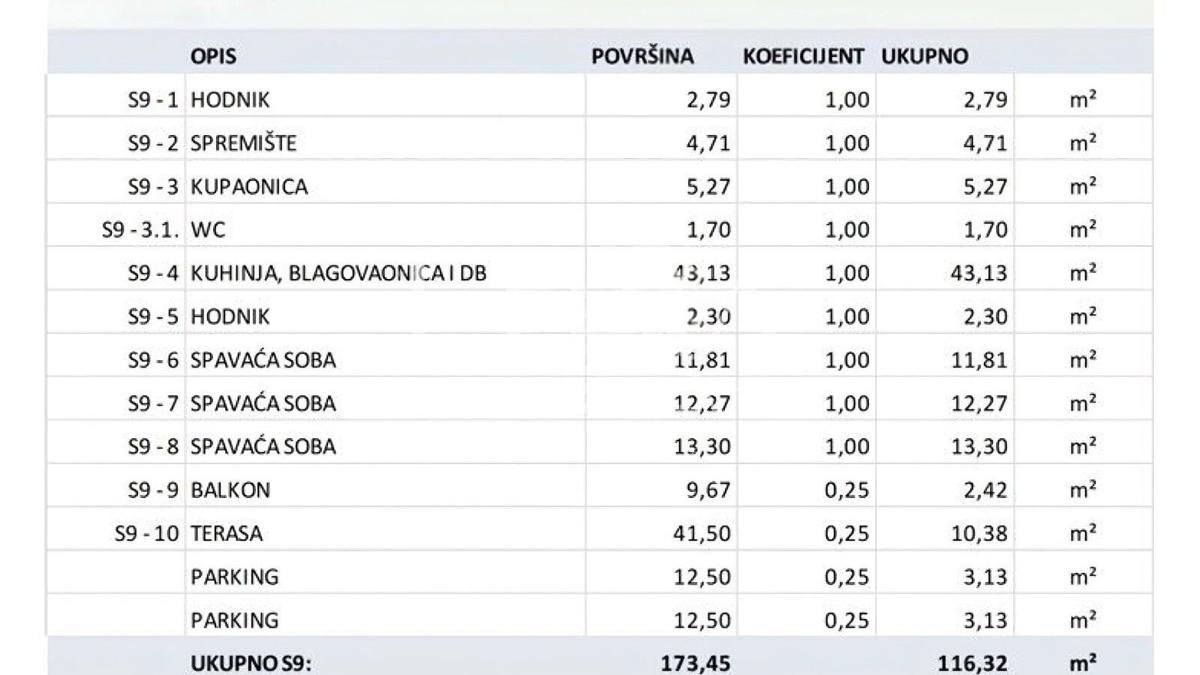Select the UKUPNO S9: total row label
Viewport: 1200px width, 675px height.
pyautogui.click(x=251, y=661)
